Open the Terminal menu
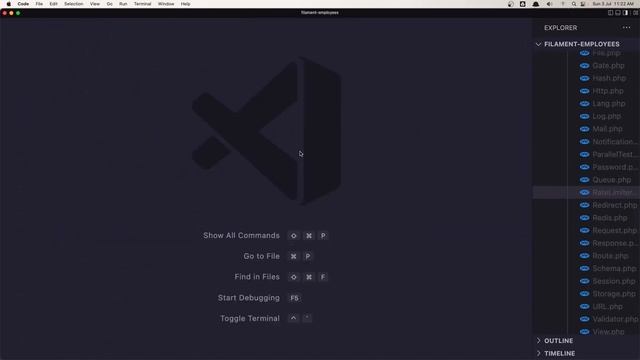 pos(142,4)
